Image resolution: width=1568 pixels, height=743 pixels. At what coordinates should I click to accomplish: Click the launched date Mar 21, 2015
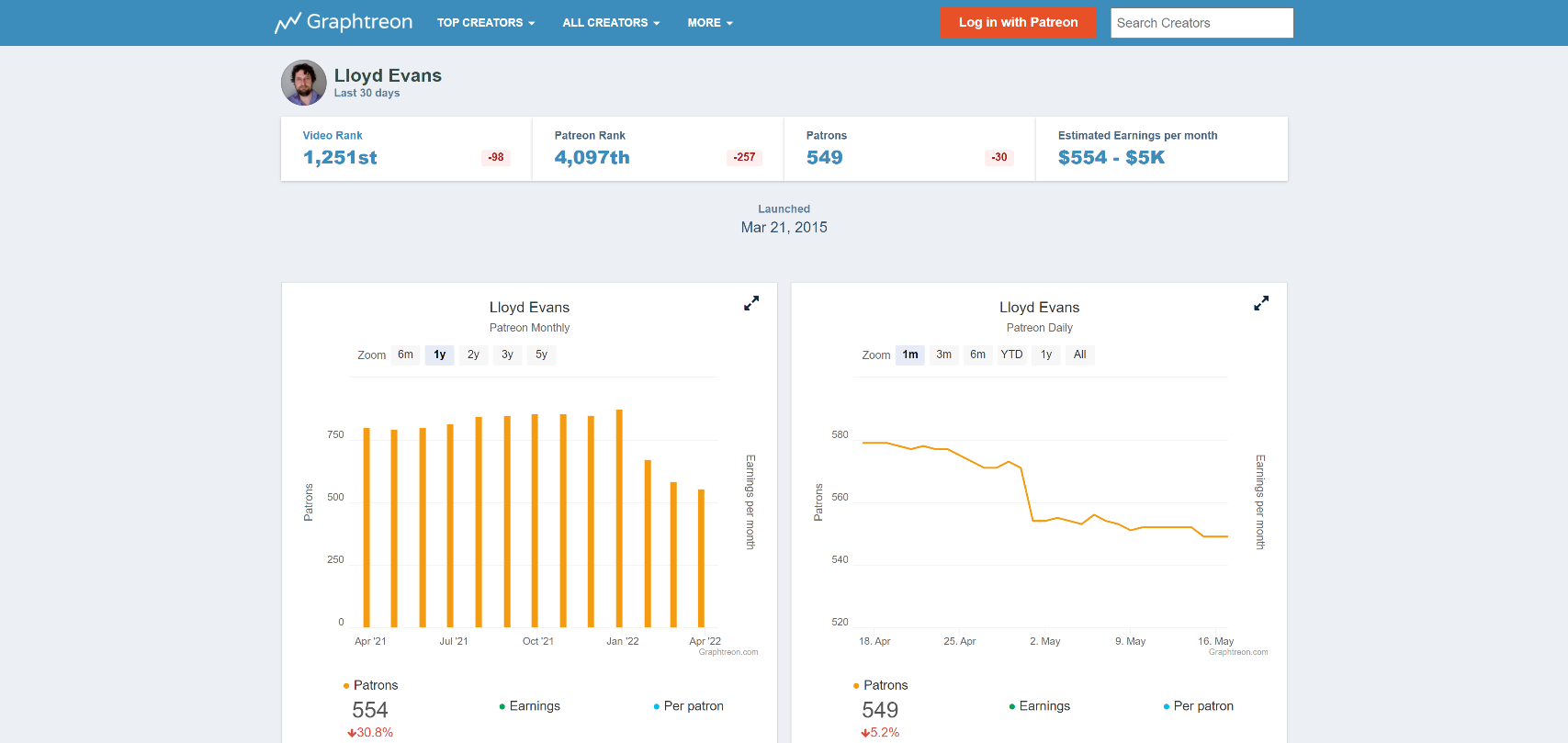point(784,227)
